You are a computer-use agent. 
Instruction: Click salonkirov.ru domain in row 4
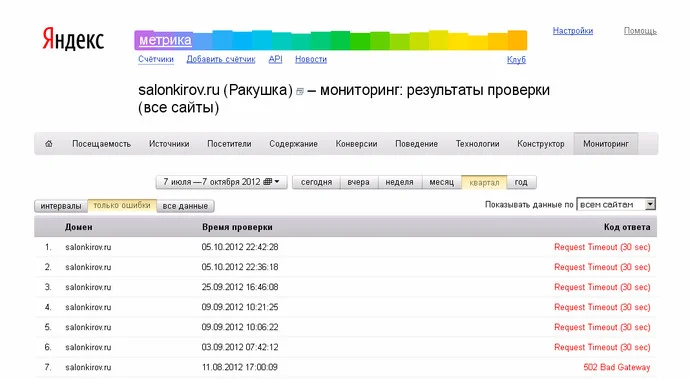[88, 307]
